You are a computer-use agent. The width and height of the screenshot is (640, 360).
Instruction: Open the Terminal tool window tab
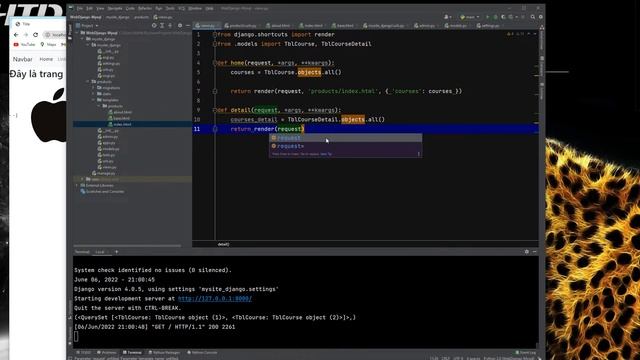pos(133,352)
